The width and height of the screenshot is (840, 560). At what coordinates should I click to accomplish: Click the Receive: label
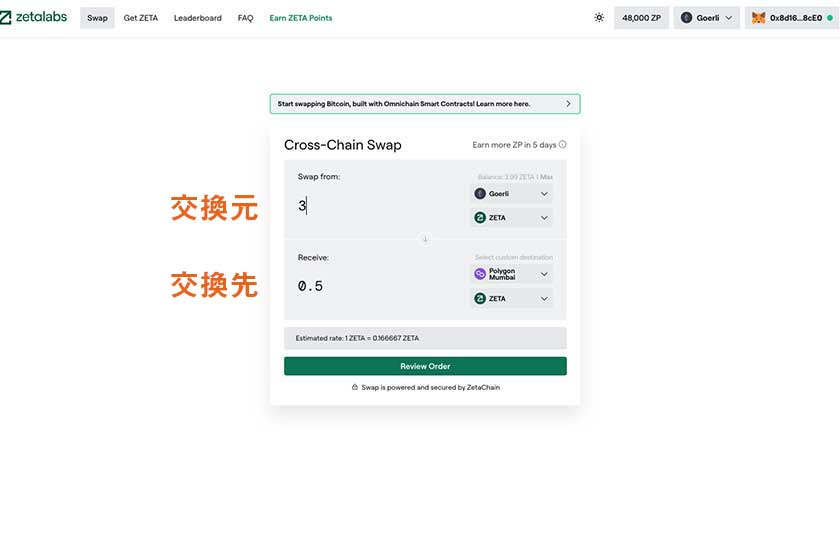313,257
